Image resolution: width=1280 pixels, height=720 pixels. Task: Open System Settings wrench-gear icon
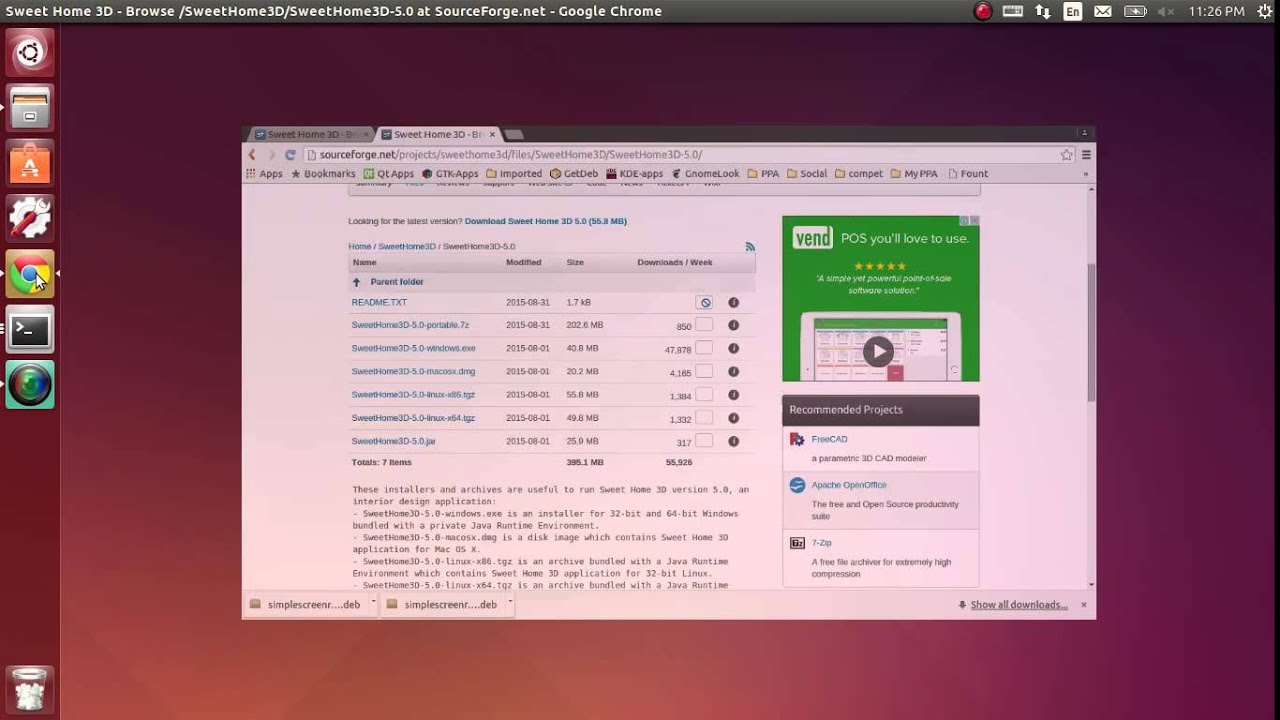pos(30,218)
